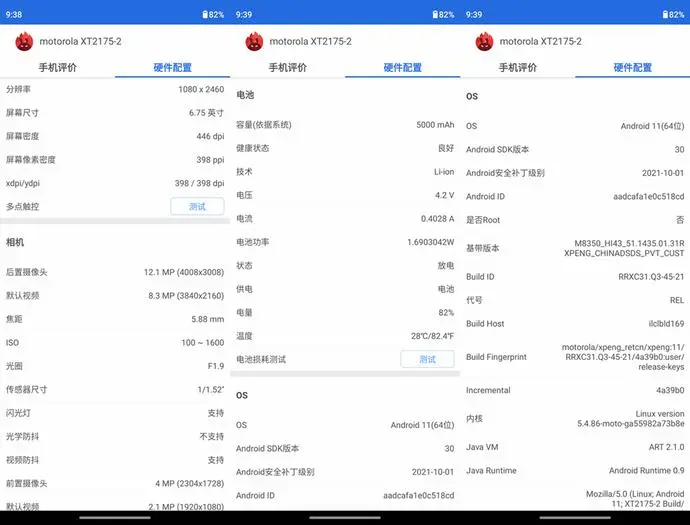Tap the battery icon in the 9:38 status bar
Viewport: 690px width, 525px height.
coord(205,15)
